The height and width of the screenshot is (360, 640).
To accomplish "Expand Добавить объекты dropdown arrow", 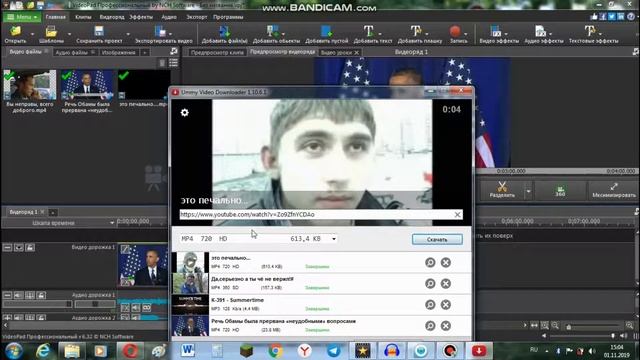I will 283,33.
